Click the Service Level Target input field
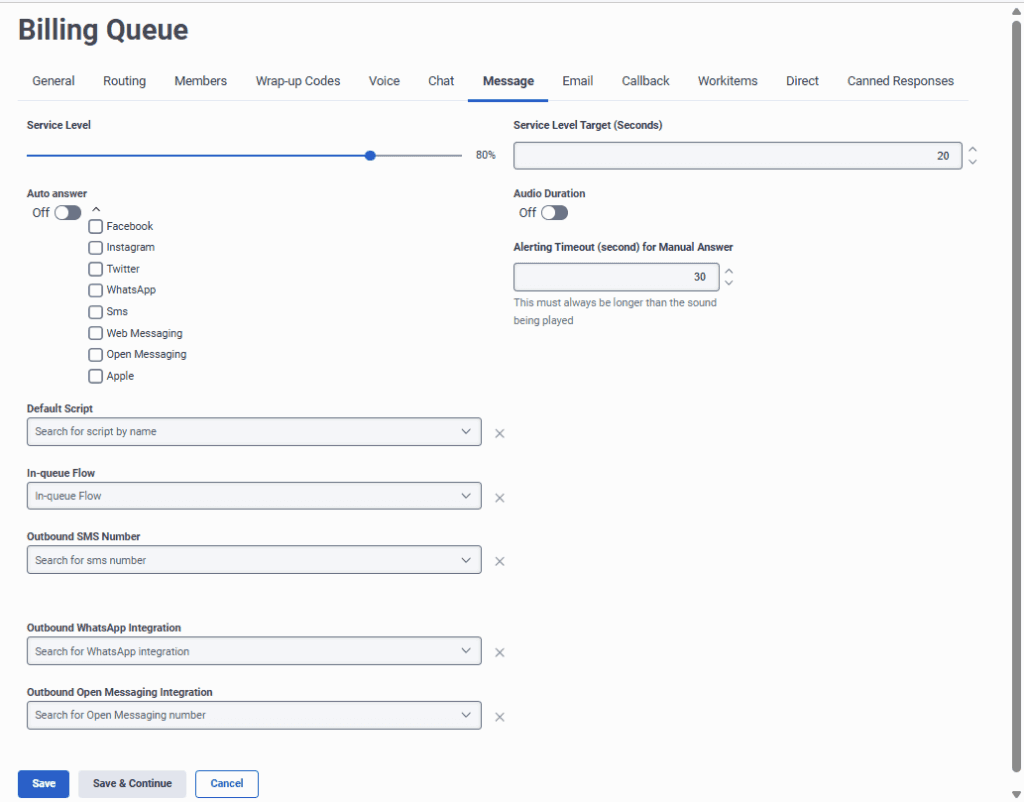This screenshot has width=1024, height=802. pos(737,155)
